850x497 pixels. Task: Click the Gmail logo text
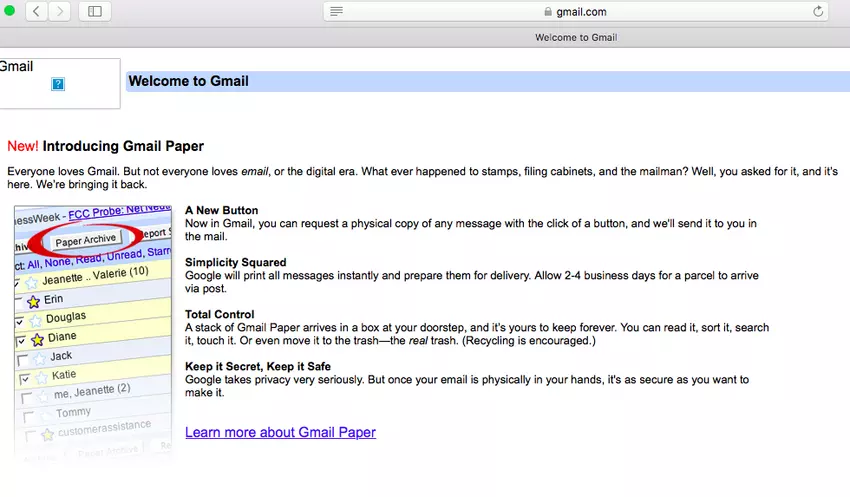point(16,67)
